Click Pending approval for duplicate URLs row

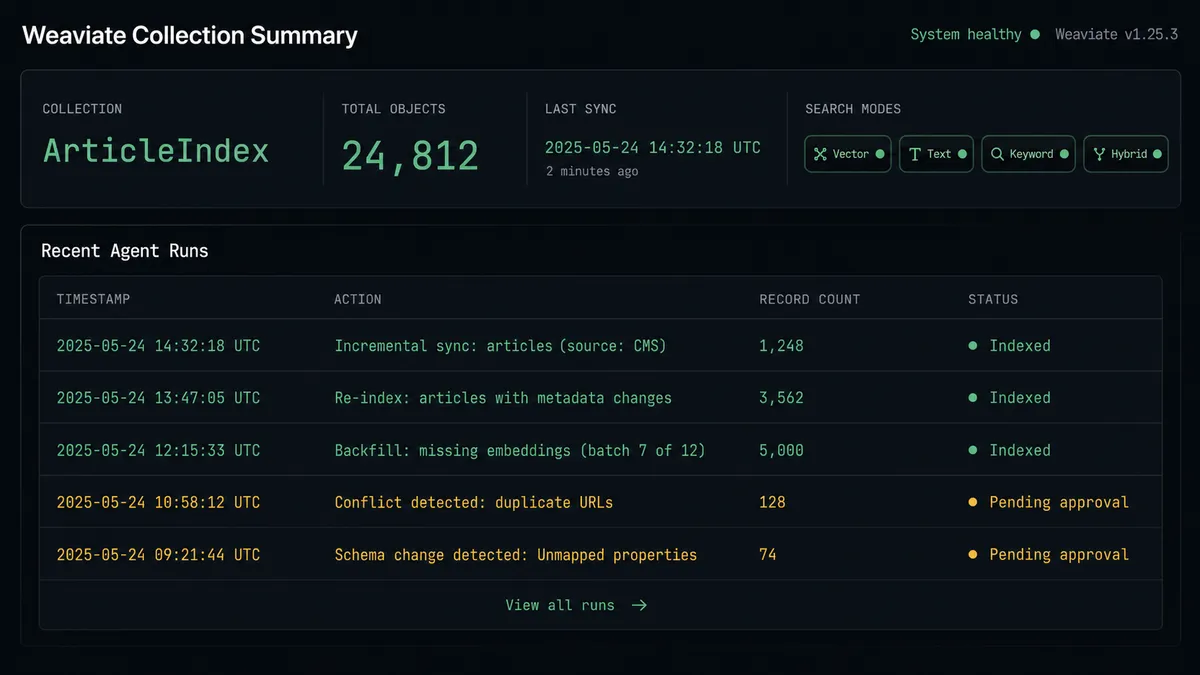(1059, 502)
